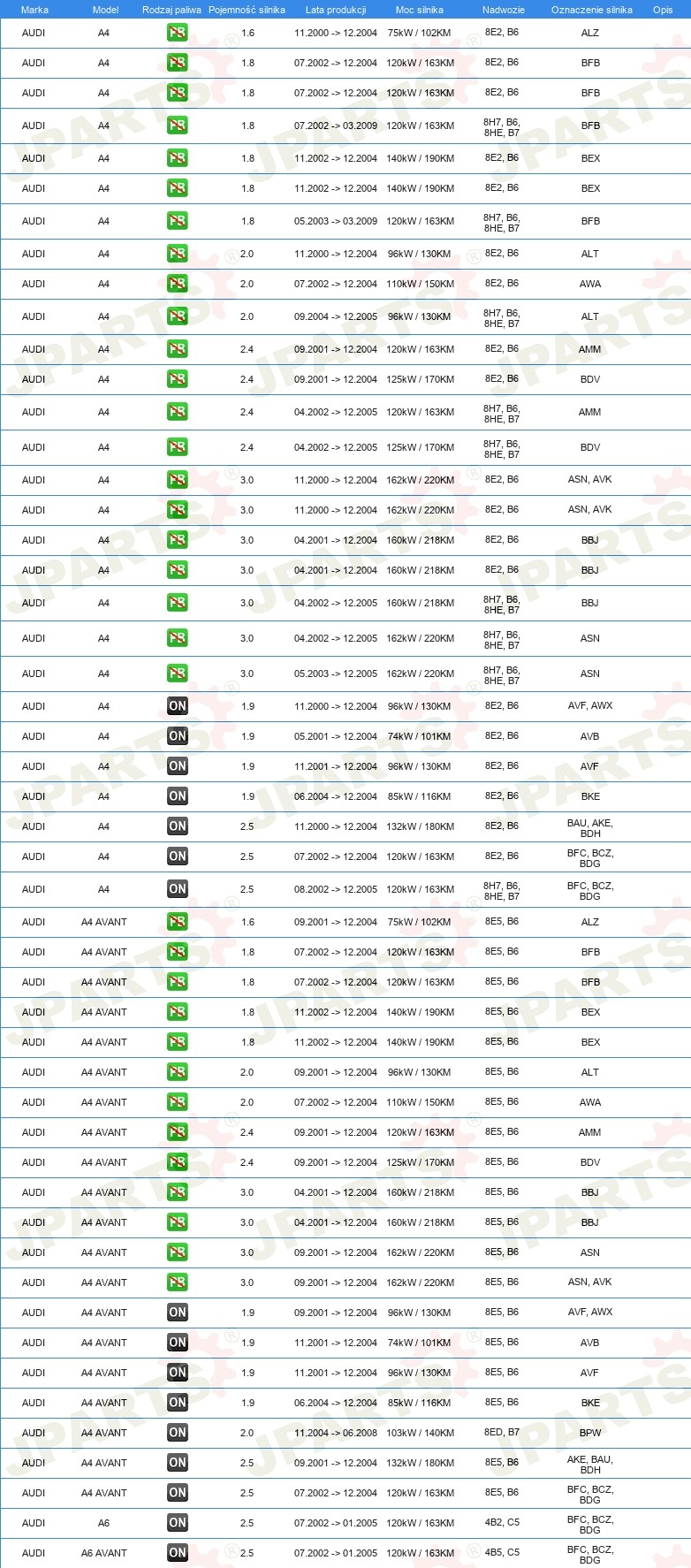Screen dimensions: 691x1568
Task: Click the Nadwozie column header
Action: (504, 10)
